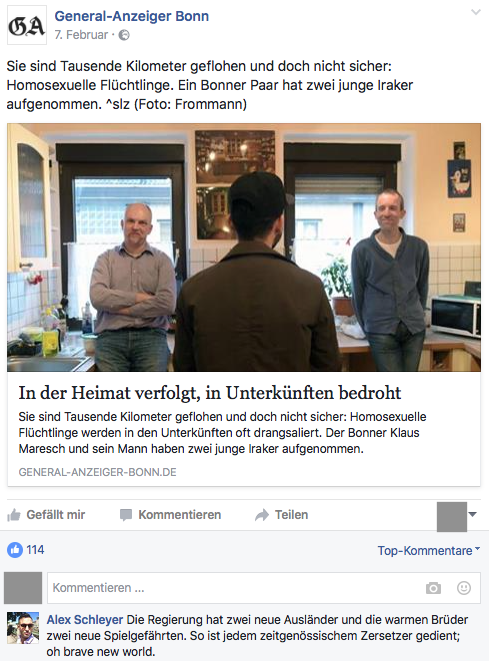Open the kitchen photo article preview
This screenshot has width=489, height=661.
(244, 247)
